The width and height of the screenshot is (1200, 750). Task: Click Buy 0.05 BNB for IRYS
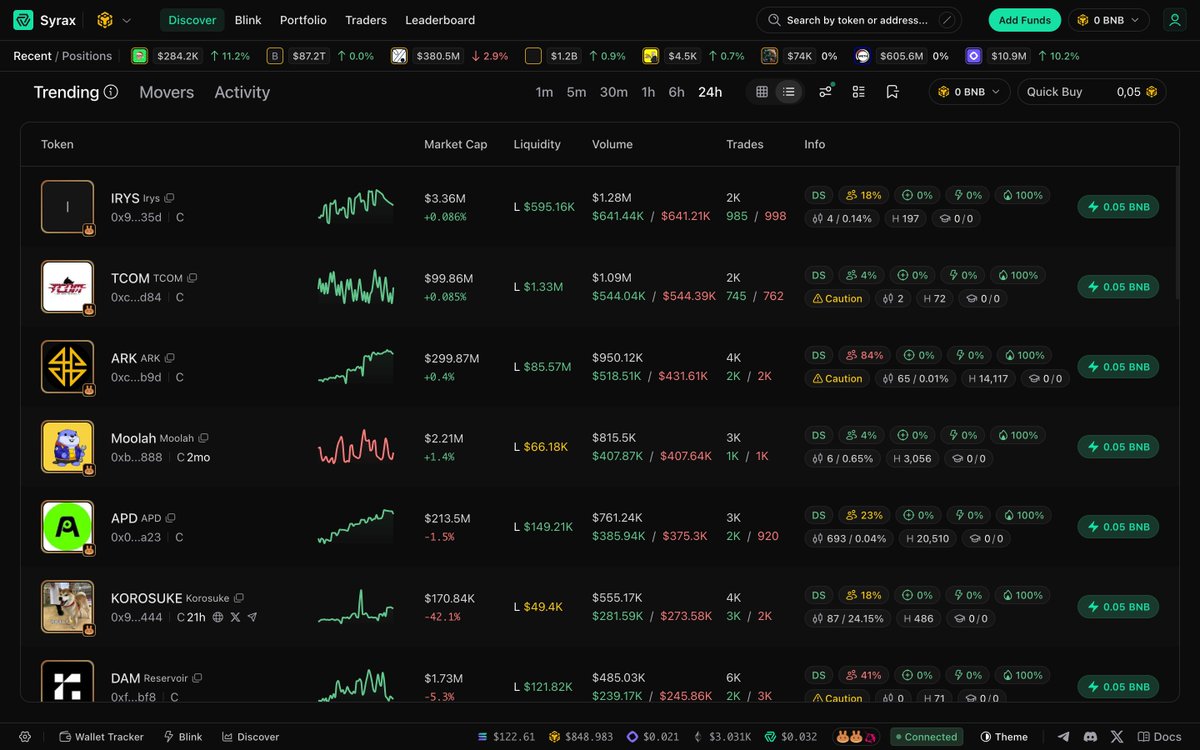pyautogui.click(x=1117, y=207)
